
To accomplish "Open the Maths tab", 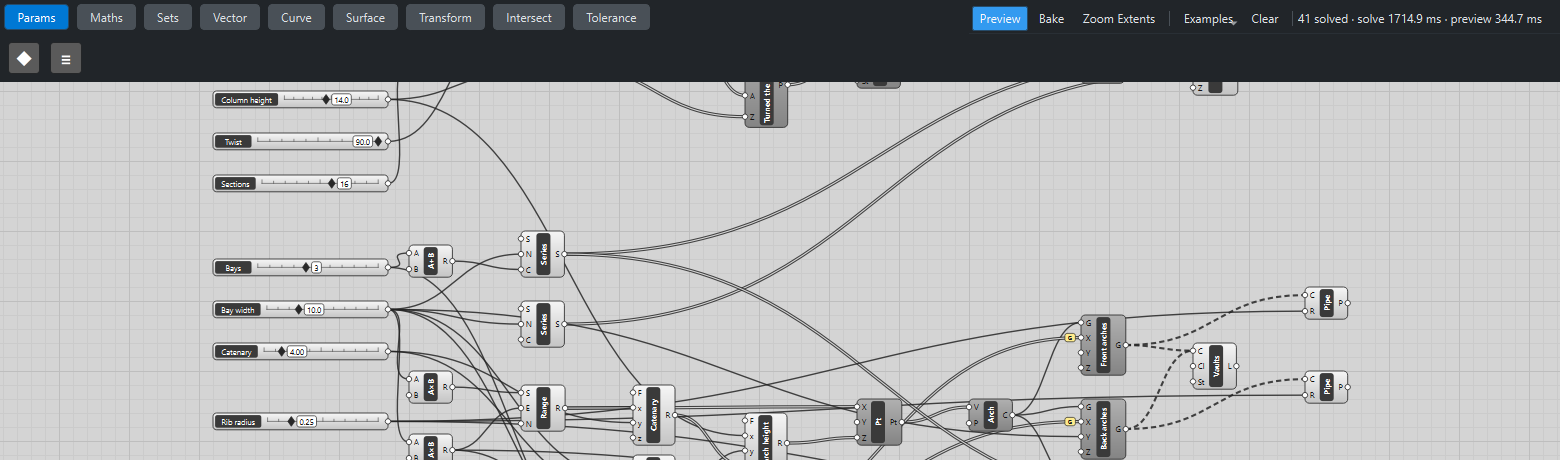I will pos(106,18).
